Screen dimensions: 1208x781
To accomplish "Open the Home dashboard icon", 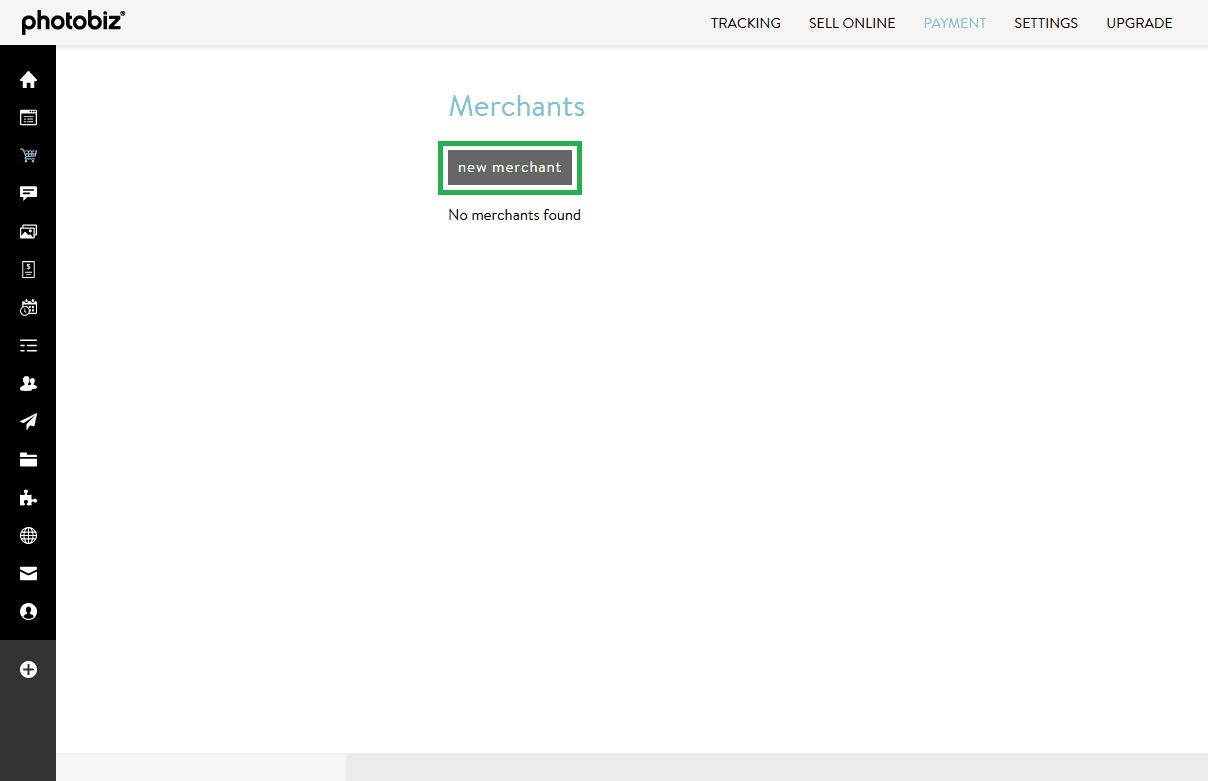I will coord(28,79).
